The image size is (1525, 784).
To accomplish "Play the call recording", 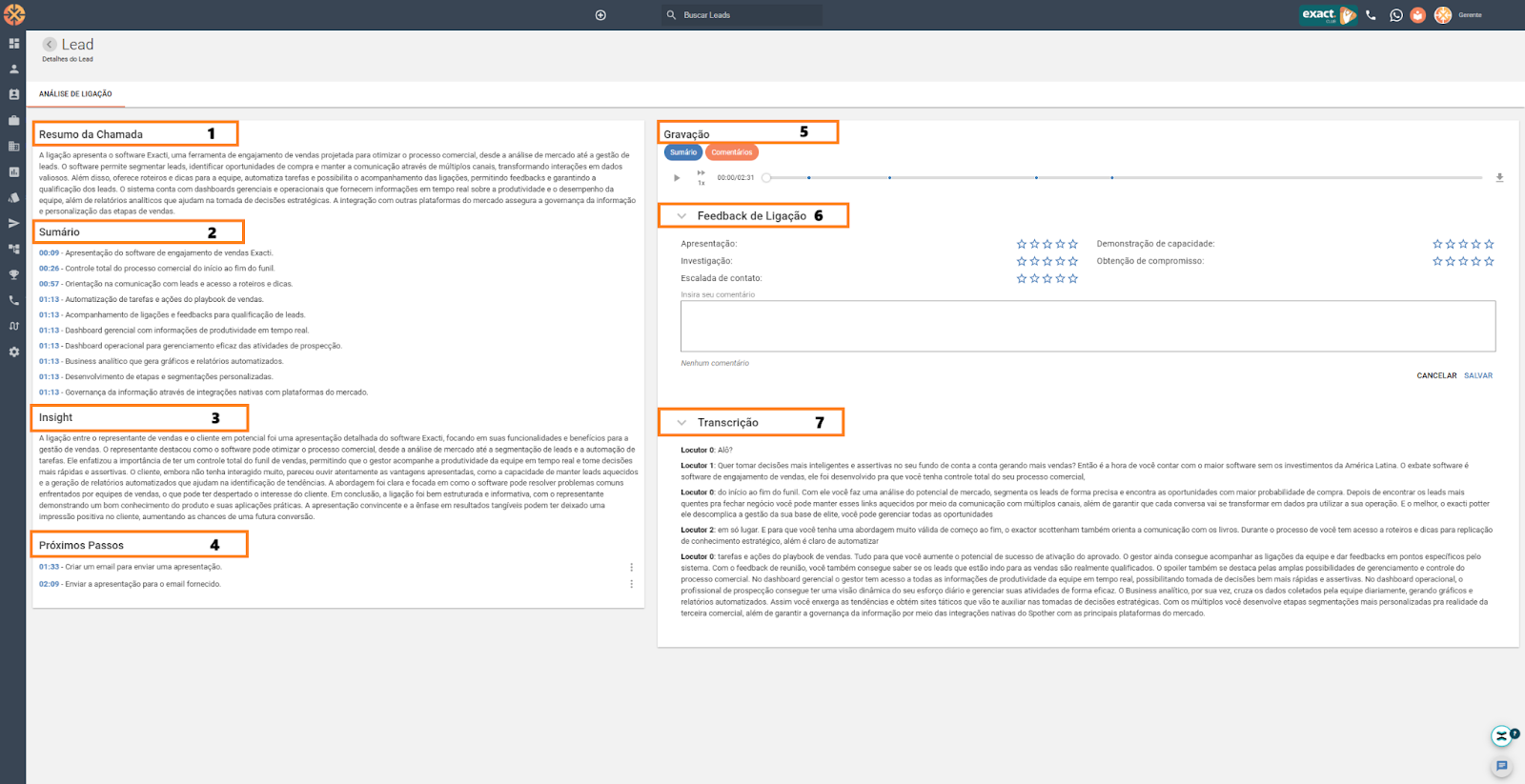I will (677, 178).
